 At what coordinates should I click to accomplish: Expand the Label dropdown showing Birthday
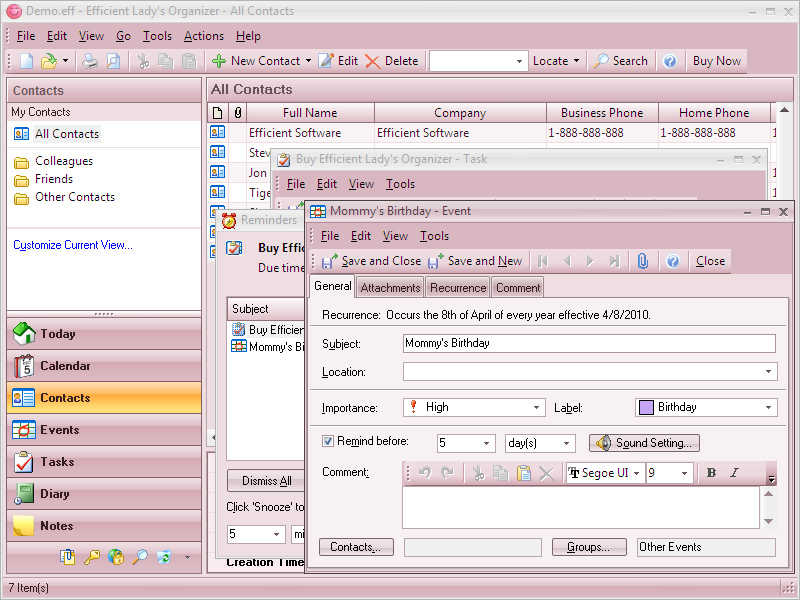pyautogui.click(x=768, y=407)
